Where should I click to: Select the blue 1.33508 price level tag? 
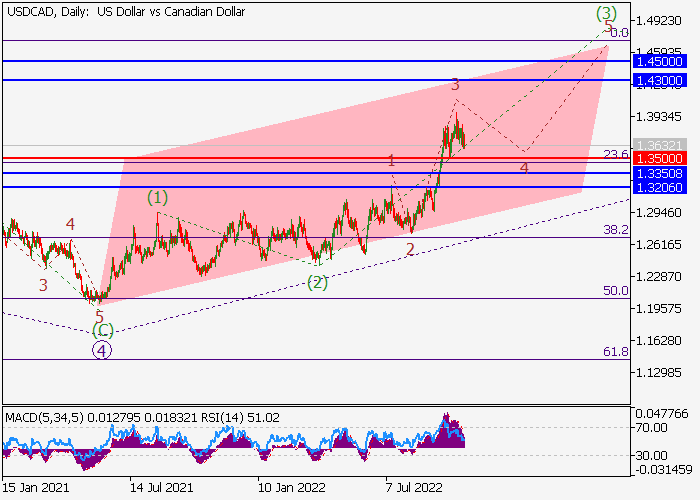click(x=660, y=173)
